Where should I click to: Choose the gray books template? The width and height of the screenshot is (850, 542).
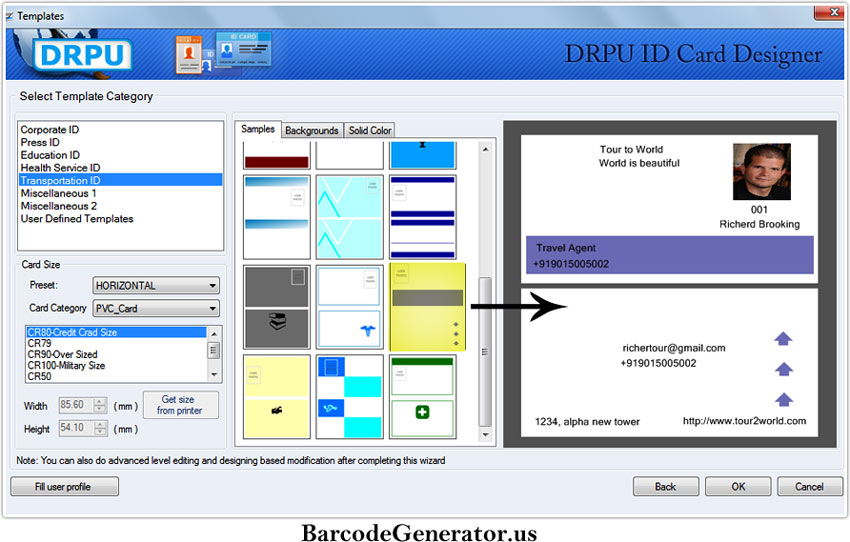(276, 307)
